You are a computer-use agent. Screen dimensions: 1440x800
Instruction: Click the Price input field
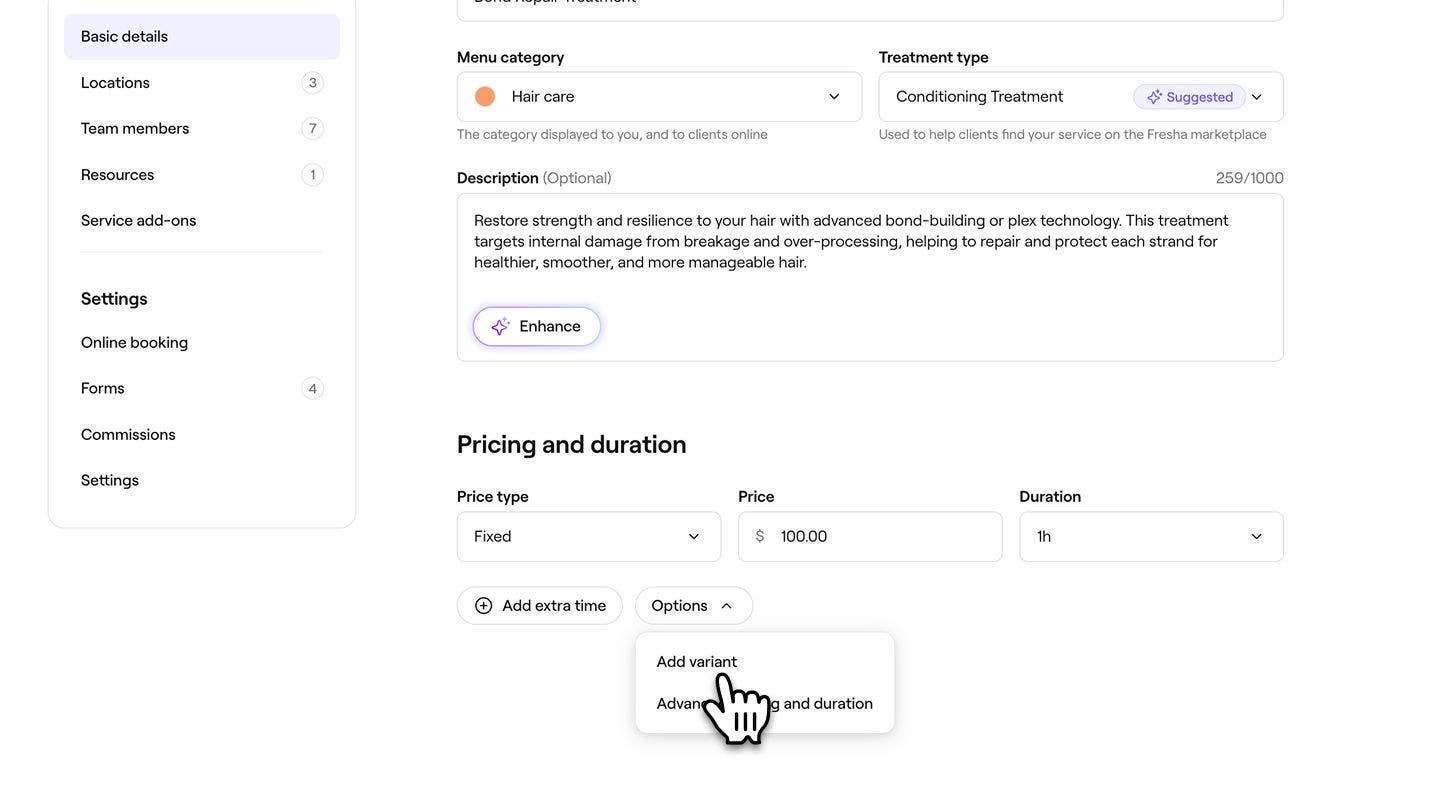coord(880,537)
